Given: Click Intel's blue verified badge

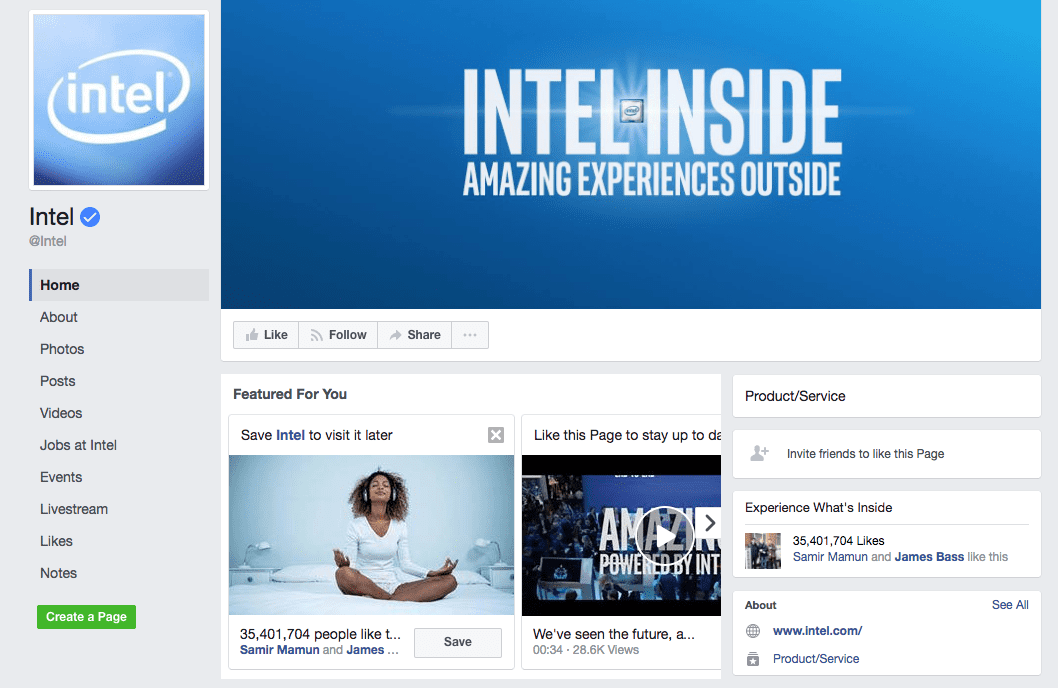Looking at the screenshot, I should 90,216.
